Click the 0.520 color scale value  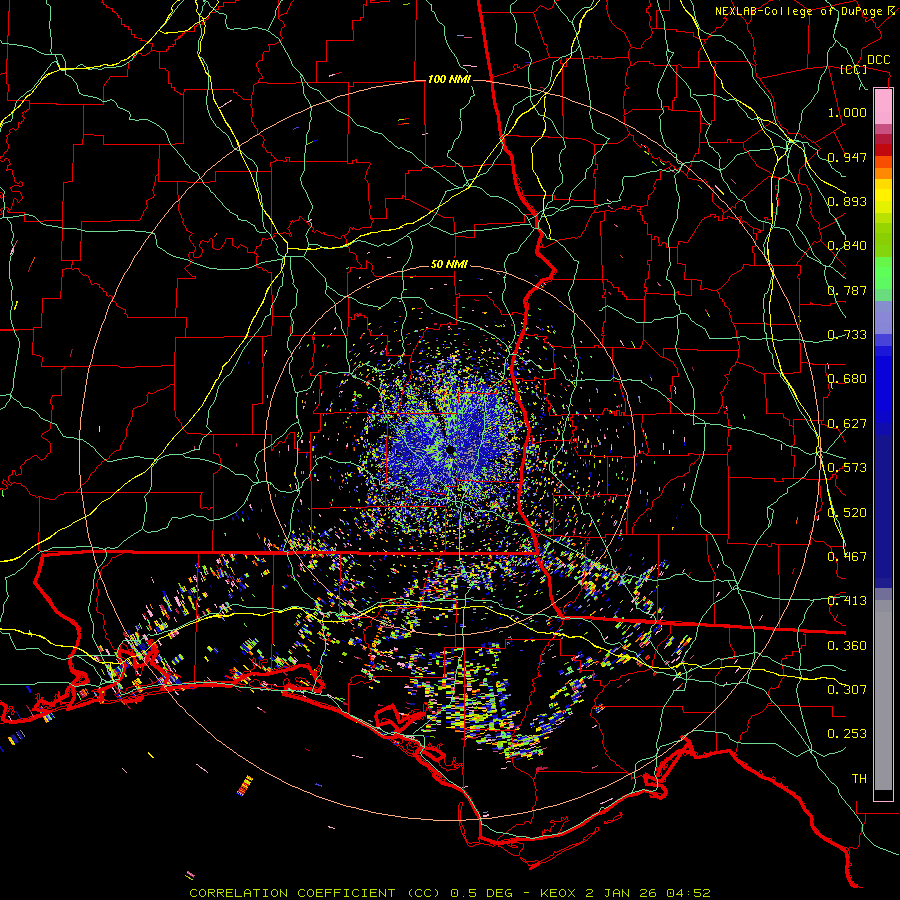point(847,512)
